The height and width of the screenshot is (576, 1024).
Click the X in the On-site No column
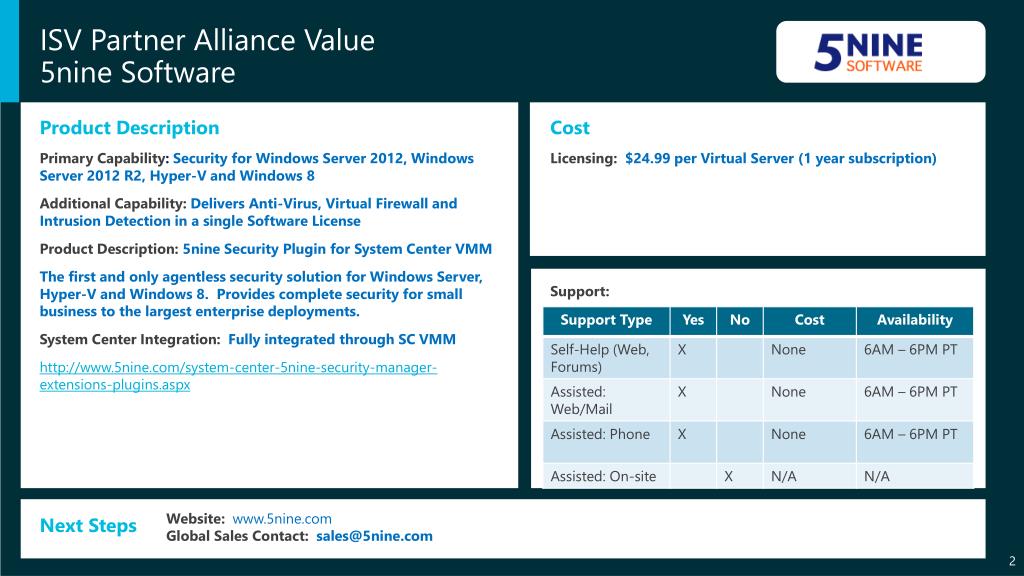click(x=728, y=477)
